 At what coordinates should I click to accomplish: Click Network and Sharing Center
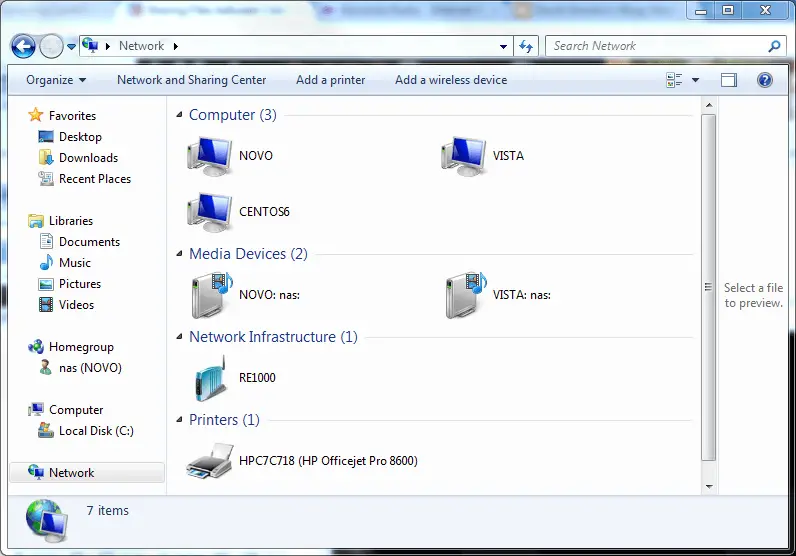point(191,80)
